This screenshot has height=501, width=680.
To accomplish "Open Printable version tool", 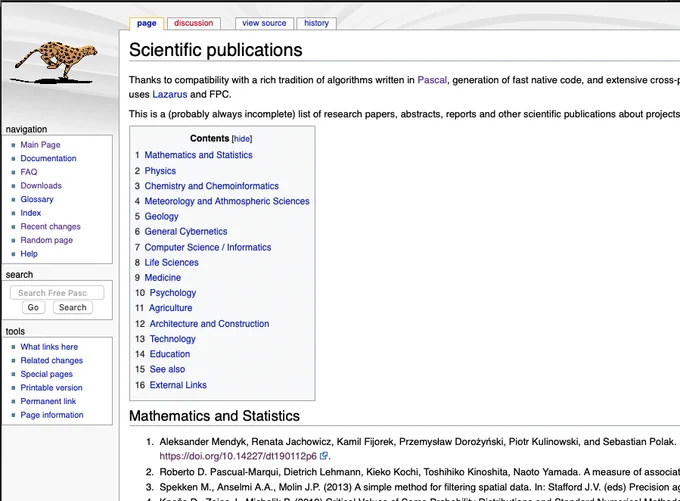I will 51,388.
